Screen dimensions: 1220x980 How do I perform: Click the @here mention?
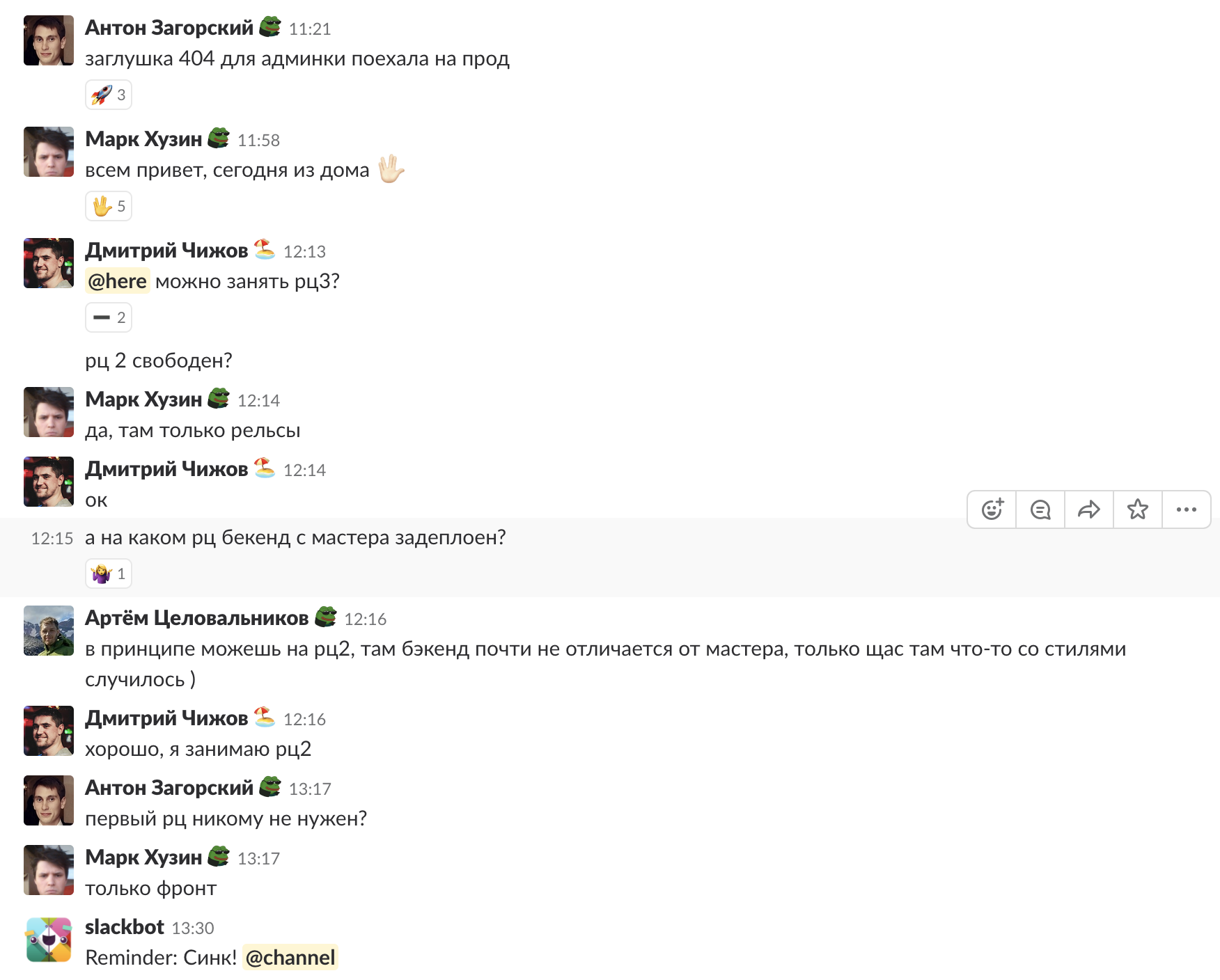click(117, 281)
